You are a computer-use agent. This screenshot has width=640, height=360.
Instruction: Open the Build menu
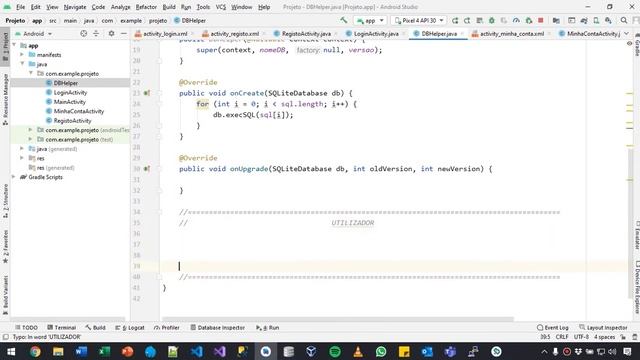[169, 7]
